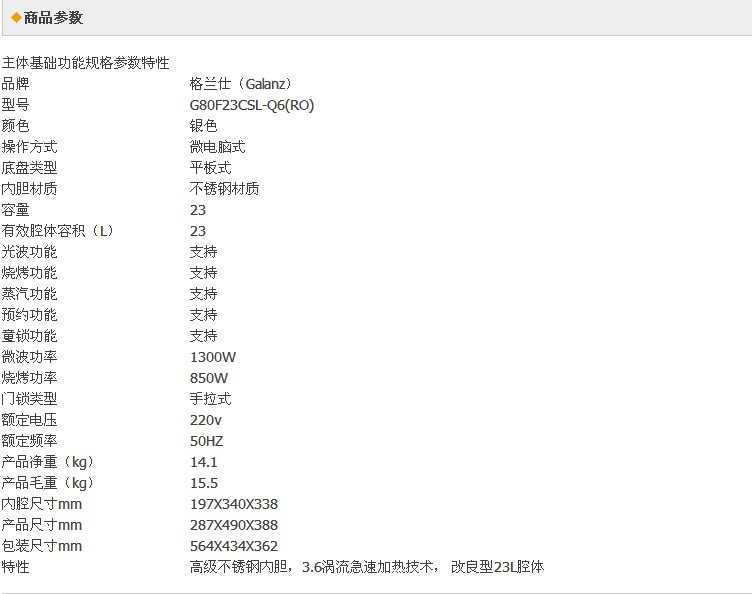
Task: Select the 商品参数 section header text
Action: (53, 18)
